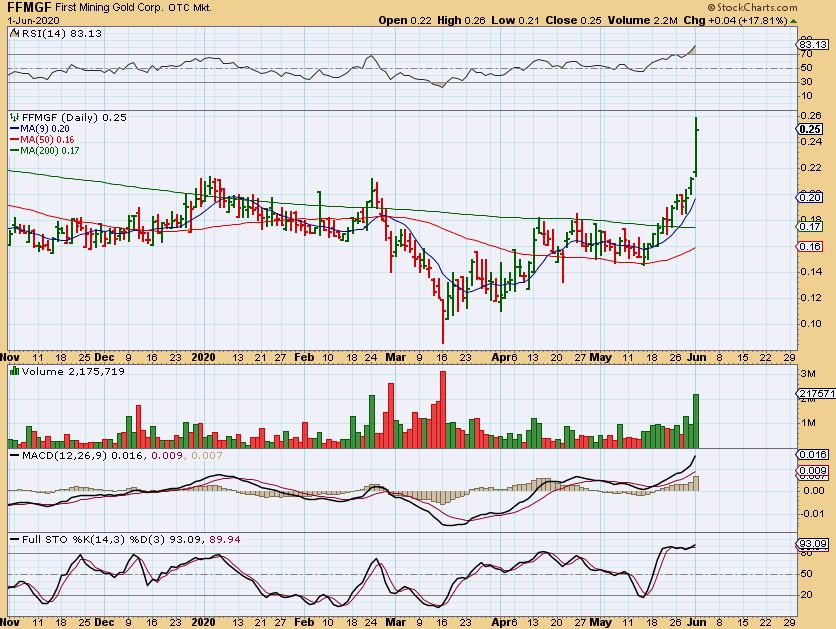
Task: Click the 20 level label on the stochastic axis
Action: click(x=806, y=595)
